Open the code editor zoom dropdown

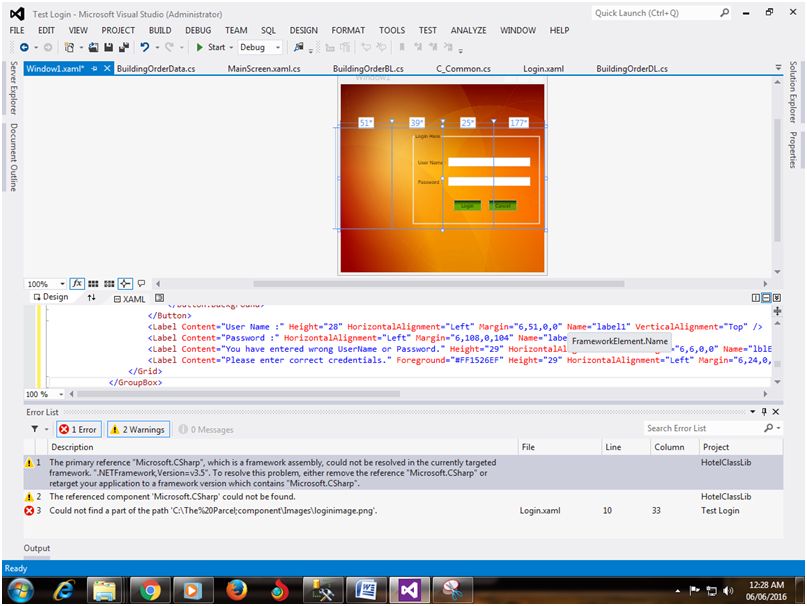[62, 394]
